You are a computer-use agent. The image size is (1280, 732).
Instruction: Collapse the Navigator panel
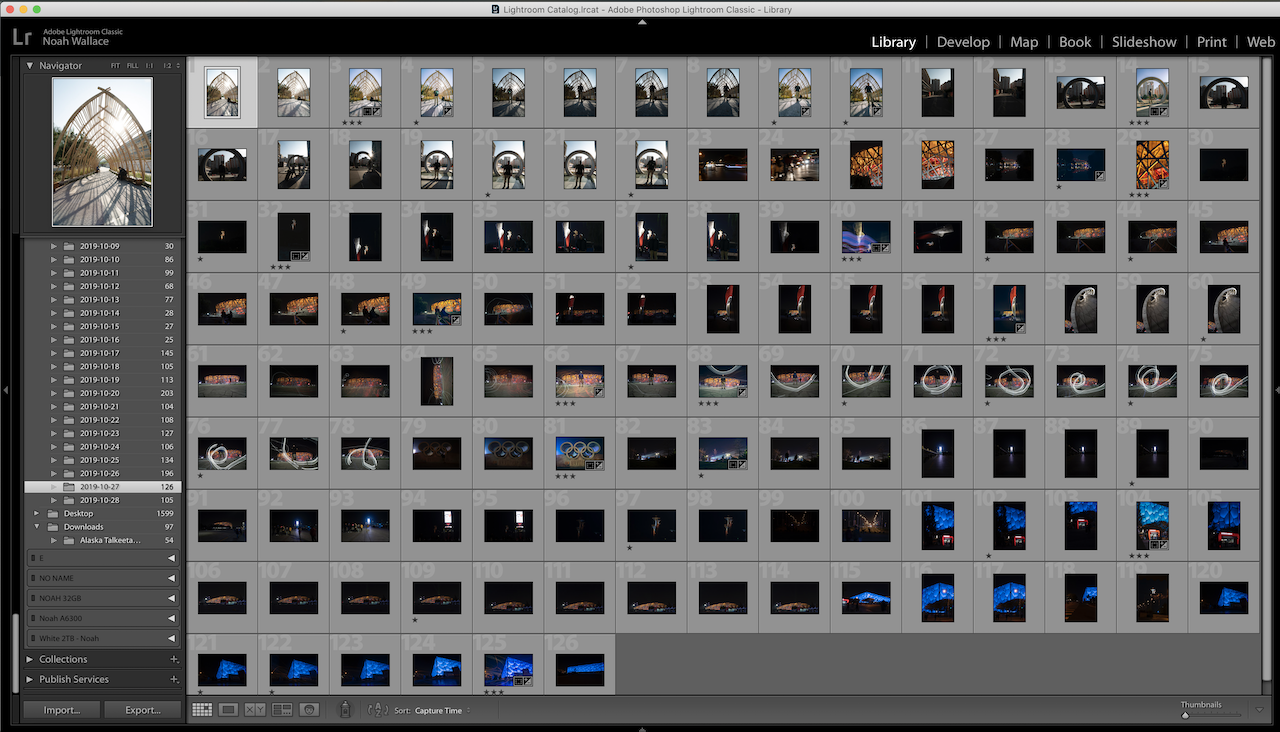[30, 66]
